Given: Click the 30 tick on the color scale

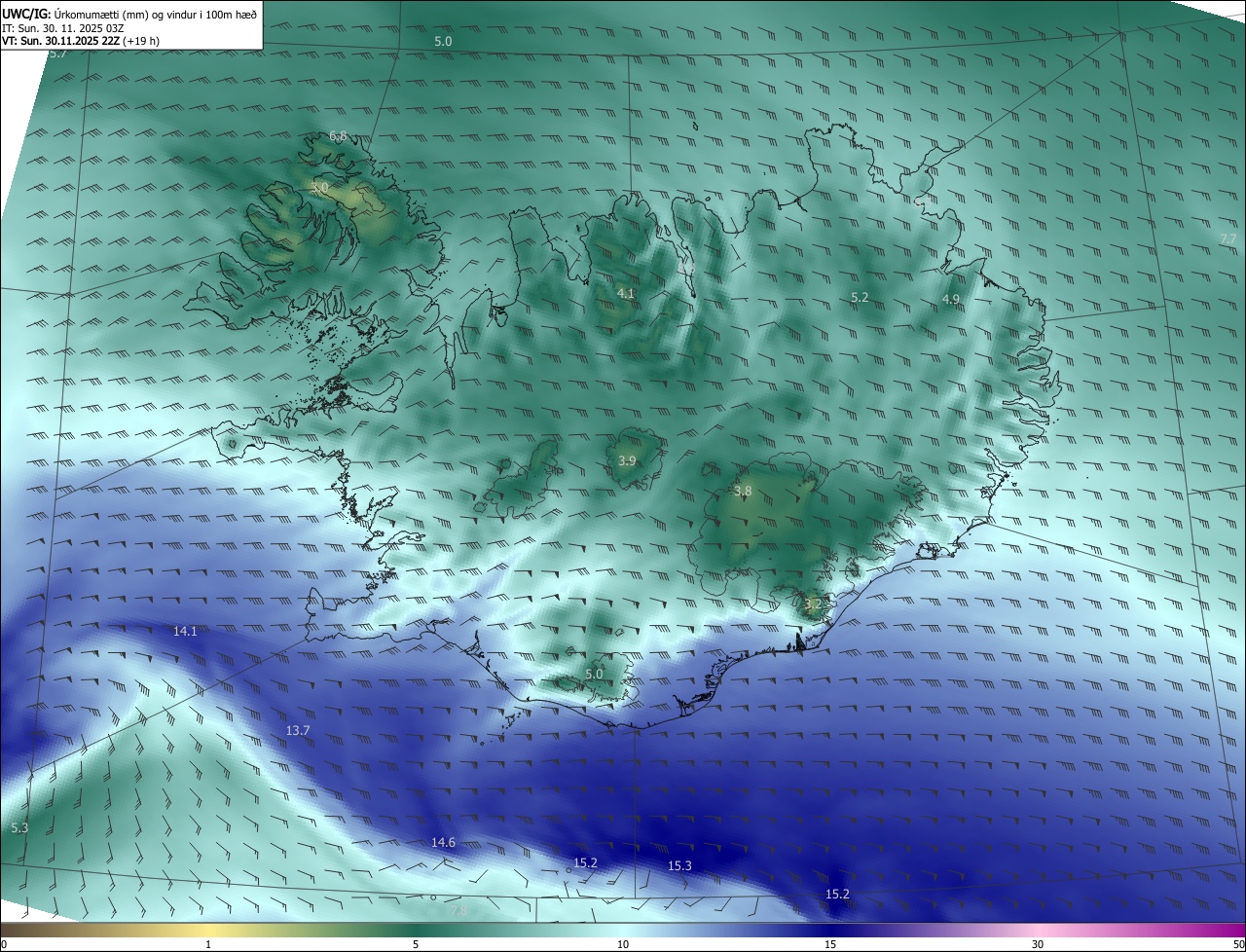Looking at the screenshot, I should [1038, 944].
